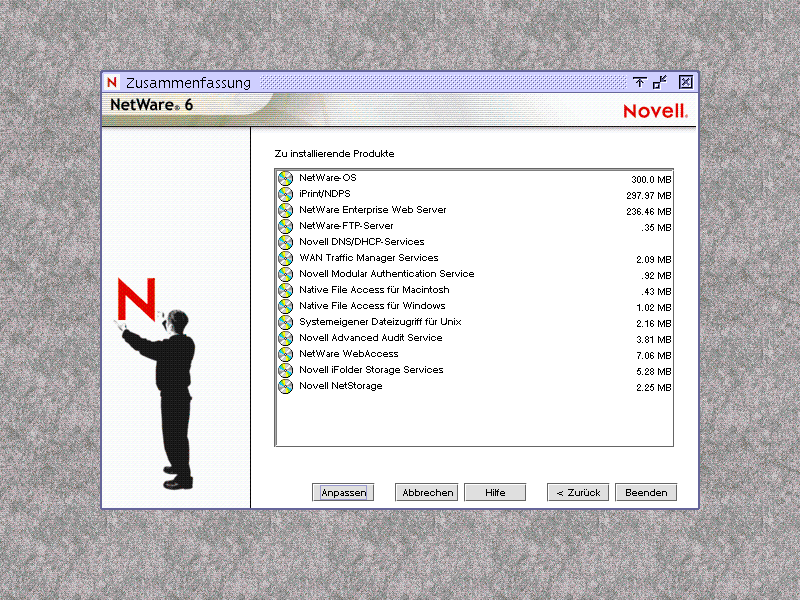Viewport: 800px width, 600px height.
Task: Click the 2.25 MB size value
Action: pyautogui.click(x=654, y=388)
